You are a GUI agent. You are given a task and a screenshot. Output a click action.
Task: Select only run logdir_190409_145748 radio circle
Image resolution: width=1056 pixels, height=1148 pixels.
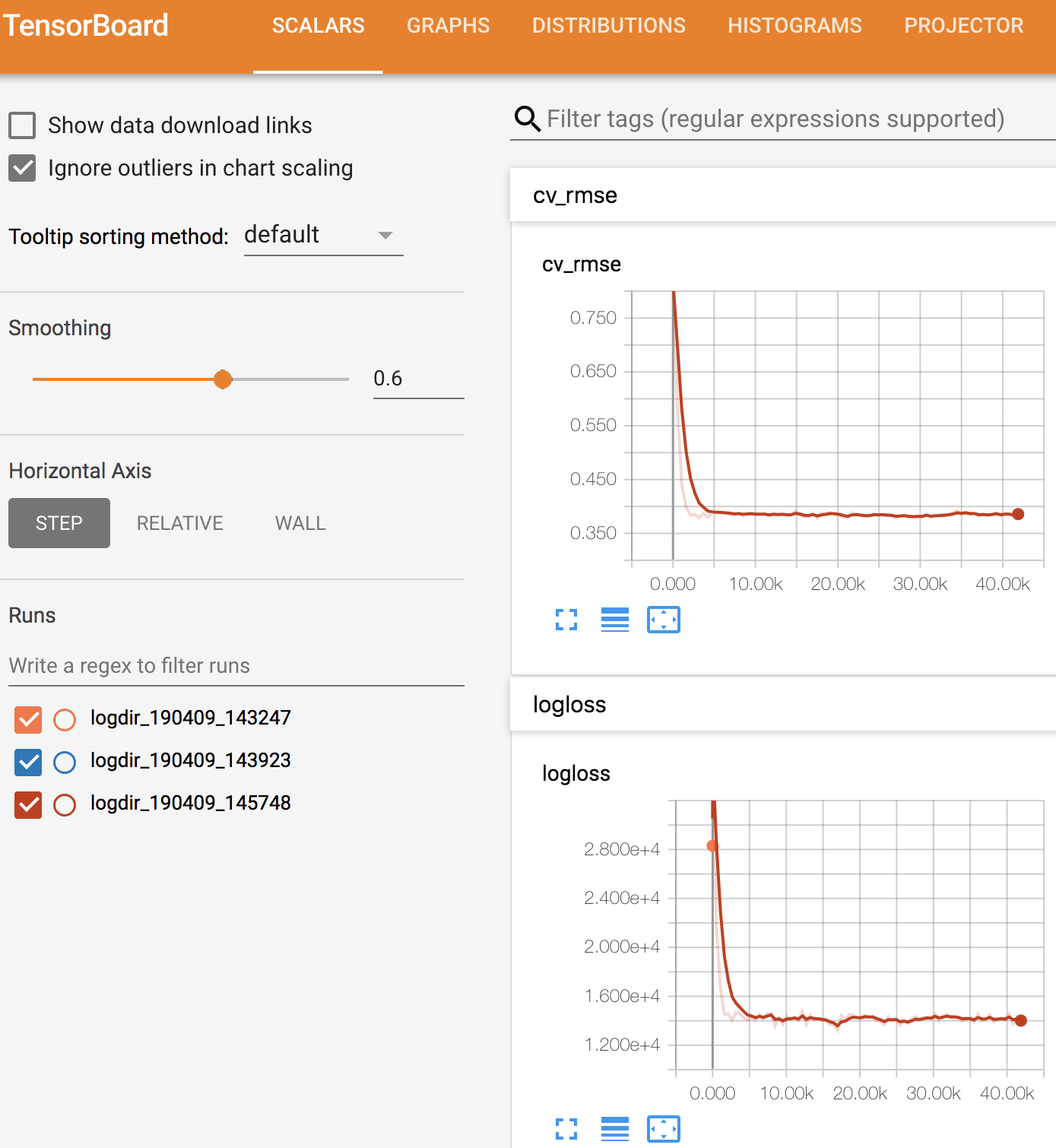tap(65, 804)
